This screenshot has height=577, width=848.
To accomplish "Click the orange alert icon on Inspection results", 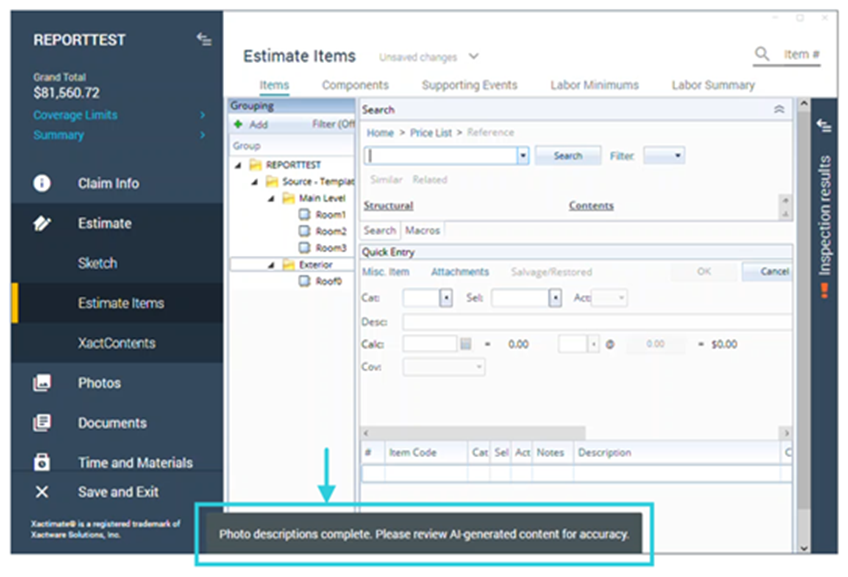I will [x=824, y=290].
